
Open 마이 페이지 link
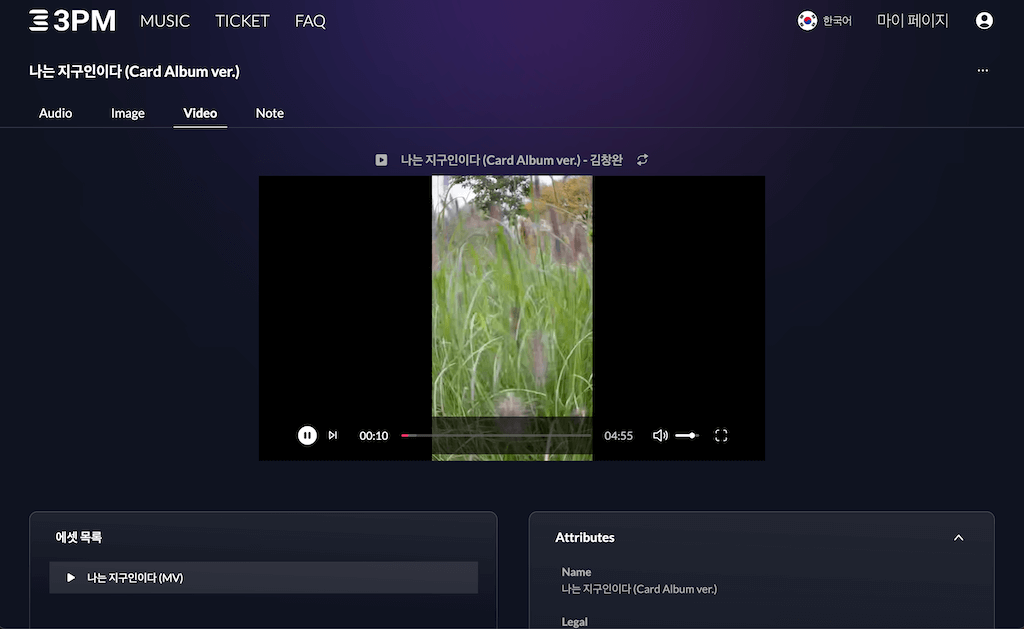912,21
